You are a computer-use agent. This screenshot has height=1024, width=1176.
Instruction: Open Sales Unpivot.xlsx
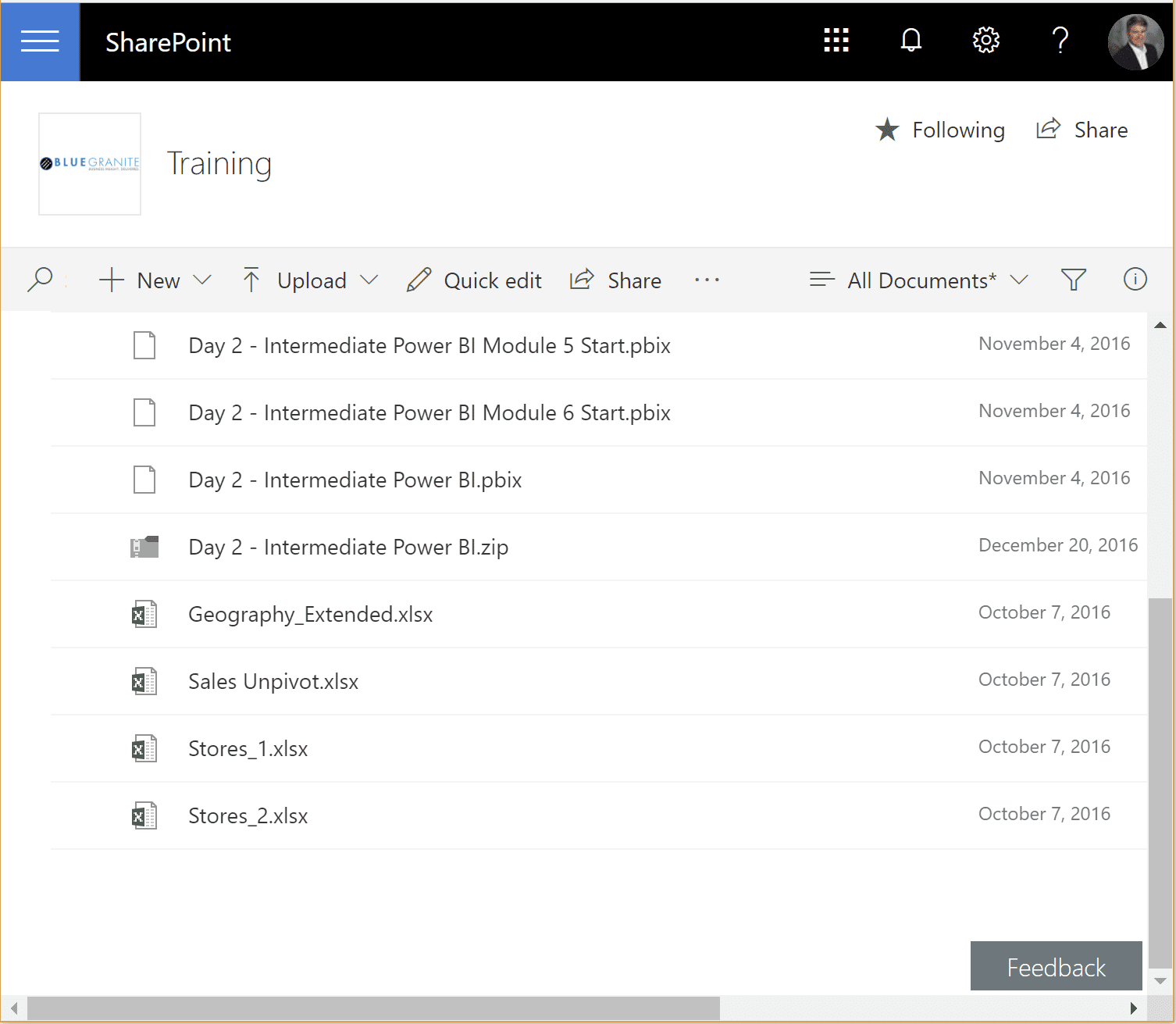273,682
